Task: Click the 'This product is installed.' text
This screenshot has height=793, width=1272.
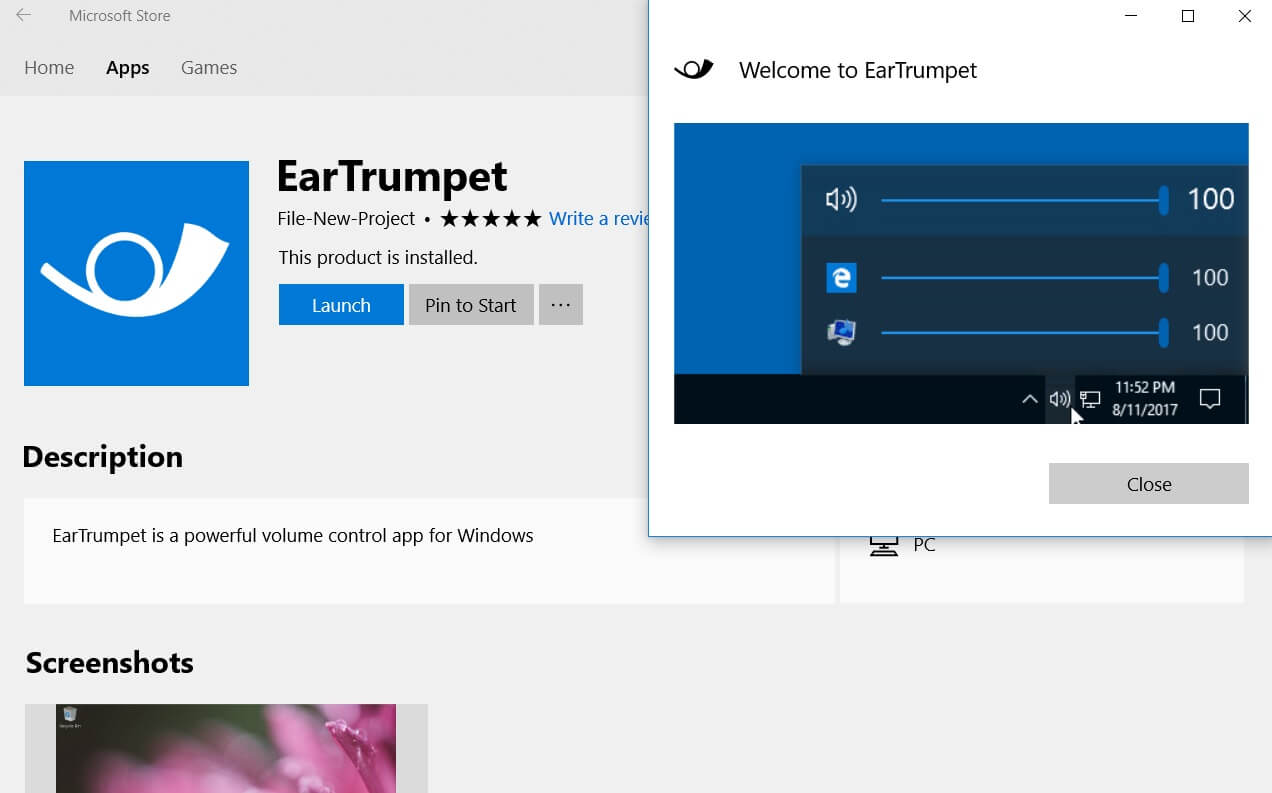Action: point(378,257)
